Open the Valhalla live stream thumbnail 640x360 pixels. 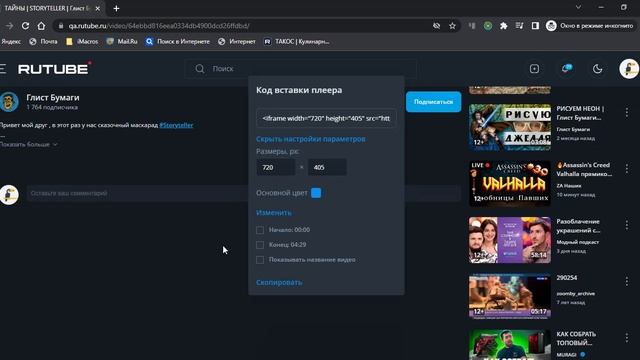click(510, 184)
